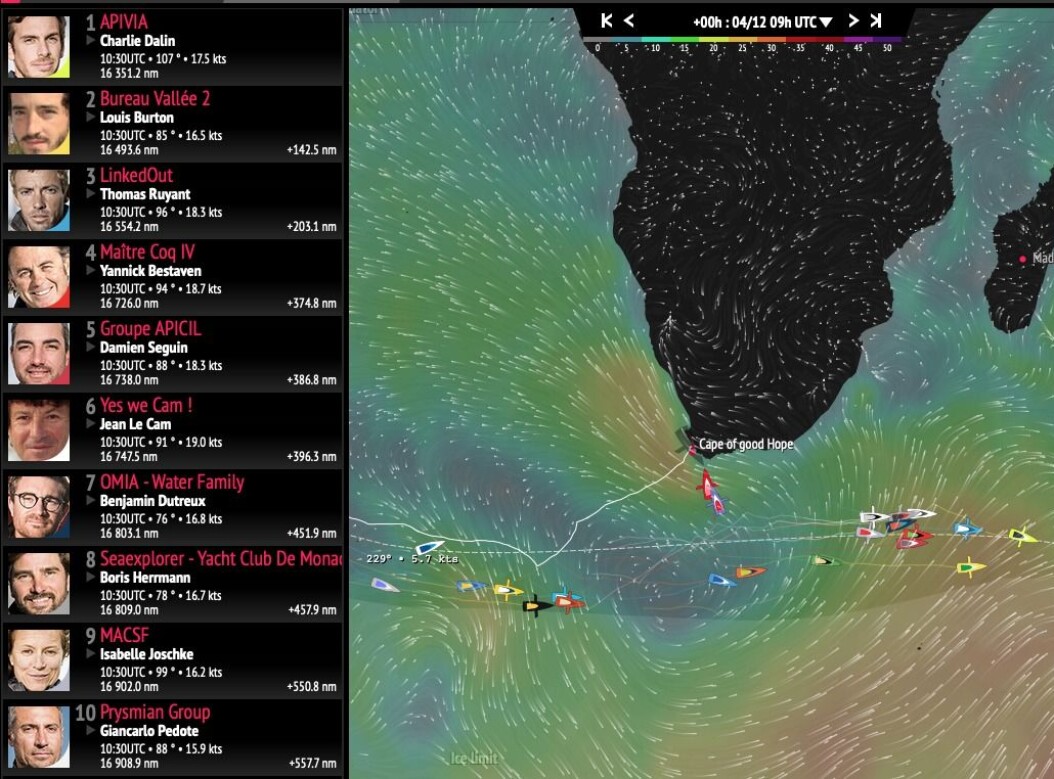Image resolution: width=1054 pixels, height=779 pixels.
Task: Step forward one timeline step
Action: click(x=853, y=21)
